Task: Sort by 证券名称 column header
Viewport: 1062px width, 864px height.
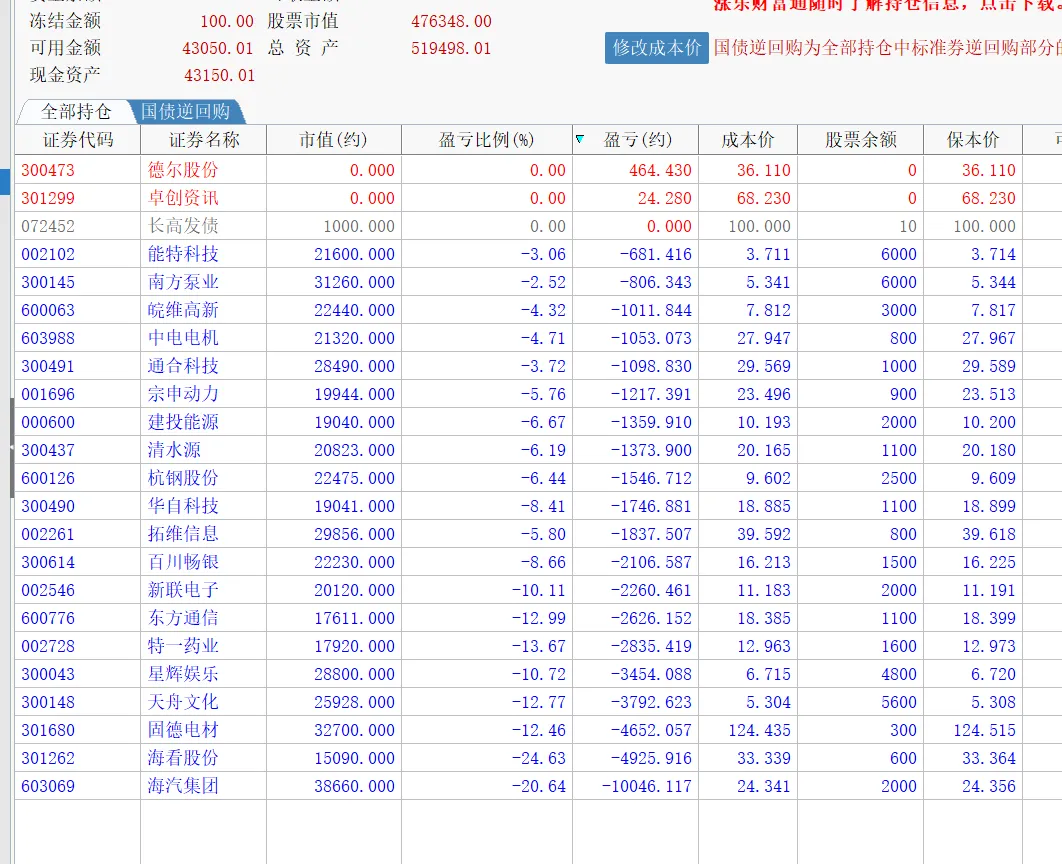Action: click(x=204, y=139)
